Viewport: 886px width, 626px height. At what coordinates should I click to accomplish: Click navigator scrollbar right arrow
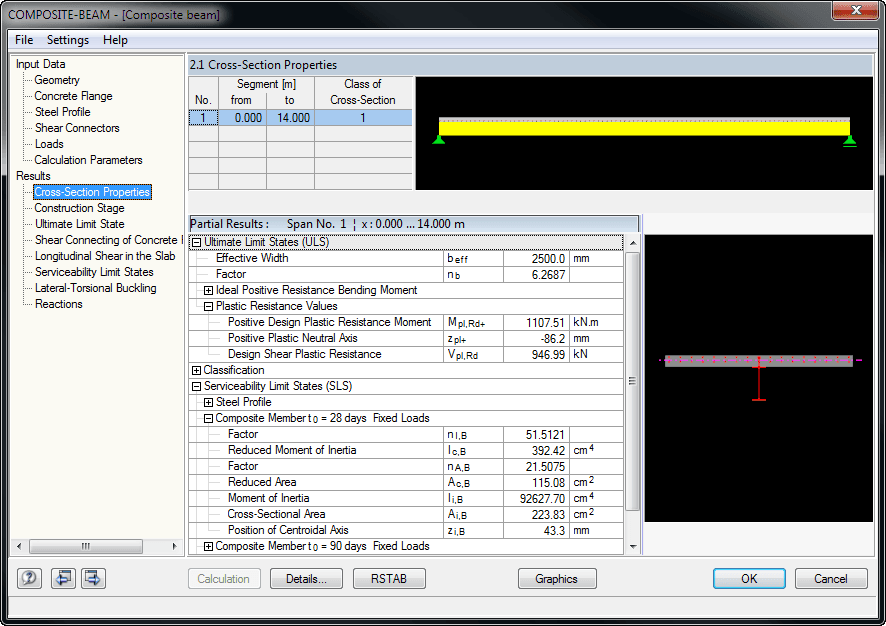pos(174,546)
